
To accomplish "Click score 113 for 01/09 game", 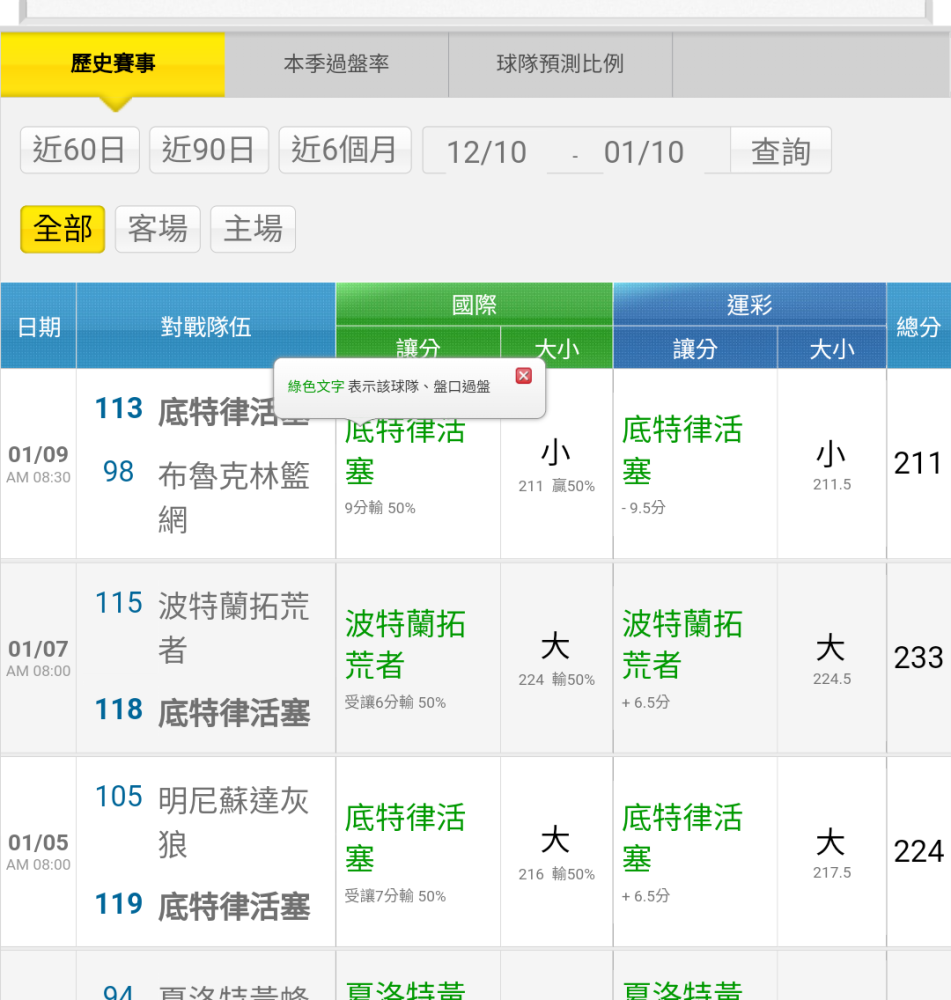I will (119, 409).
